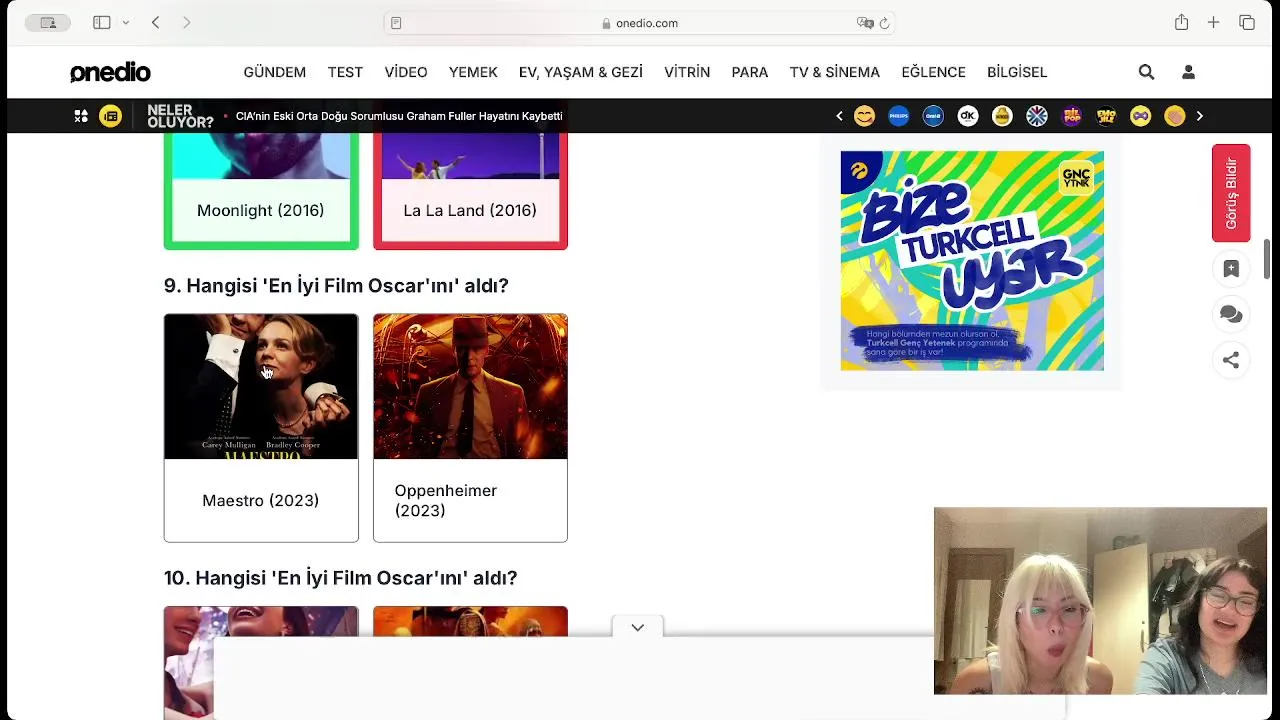Open the Philips channel icon

(899, 116)
